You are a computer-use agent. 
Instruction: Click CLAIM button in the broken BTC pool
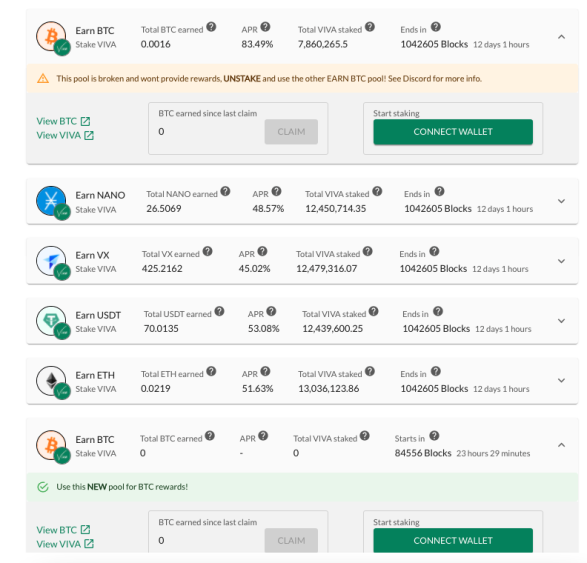[291, 132]
